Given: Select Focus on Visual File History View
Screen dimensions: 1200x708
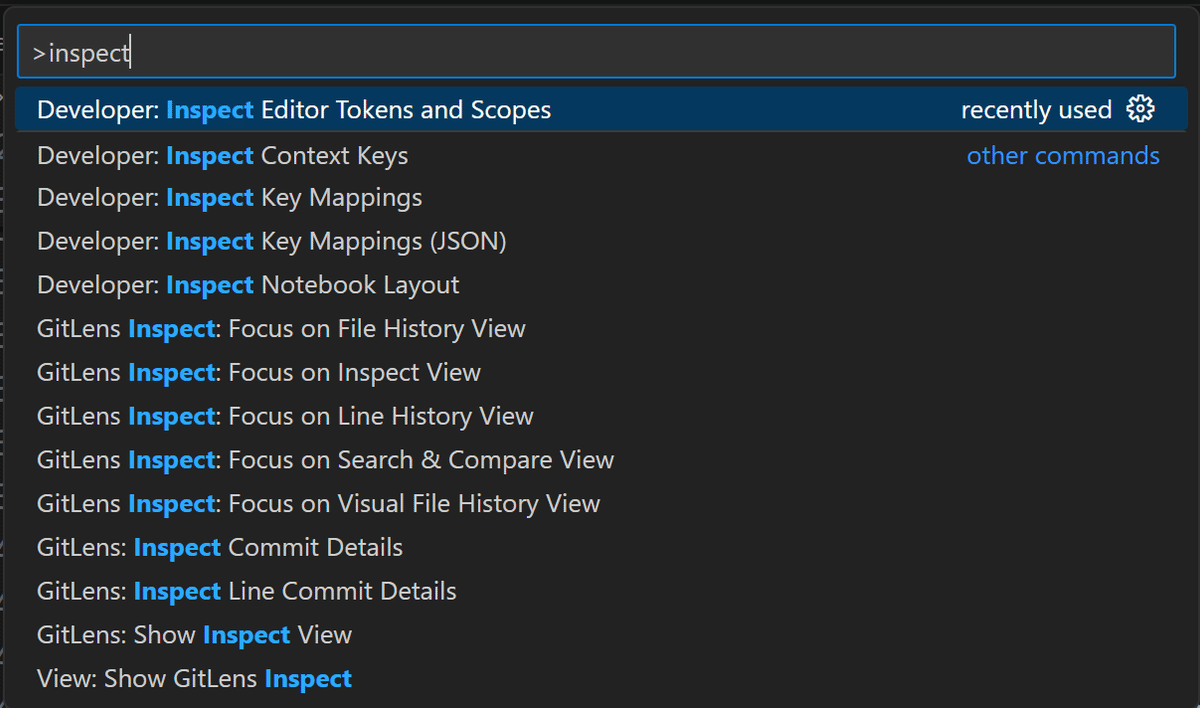Looking at the screenshot, I should tap(600, 504).
